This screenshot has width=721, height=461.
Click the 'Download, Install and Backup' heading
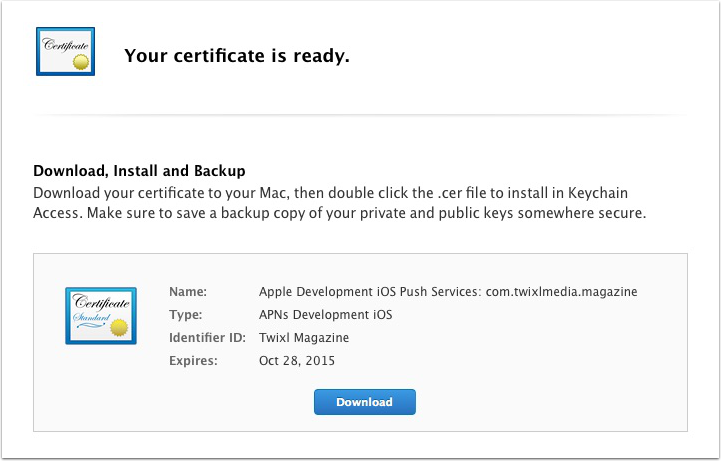click(139, 171)
